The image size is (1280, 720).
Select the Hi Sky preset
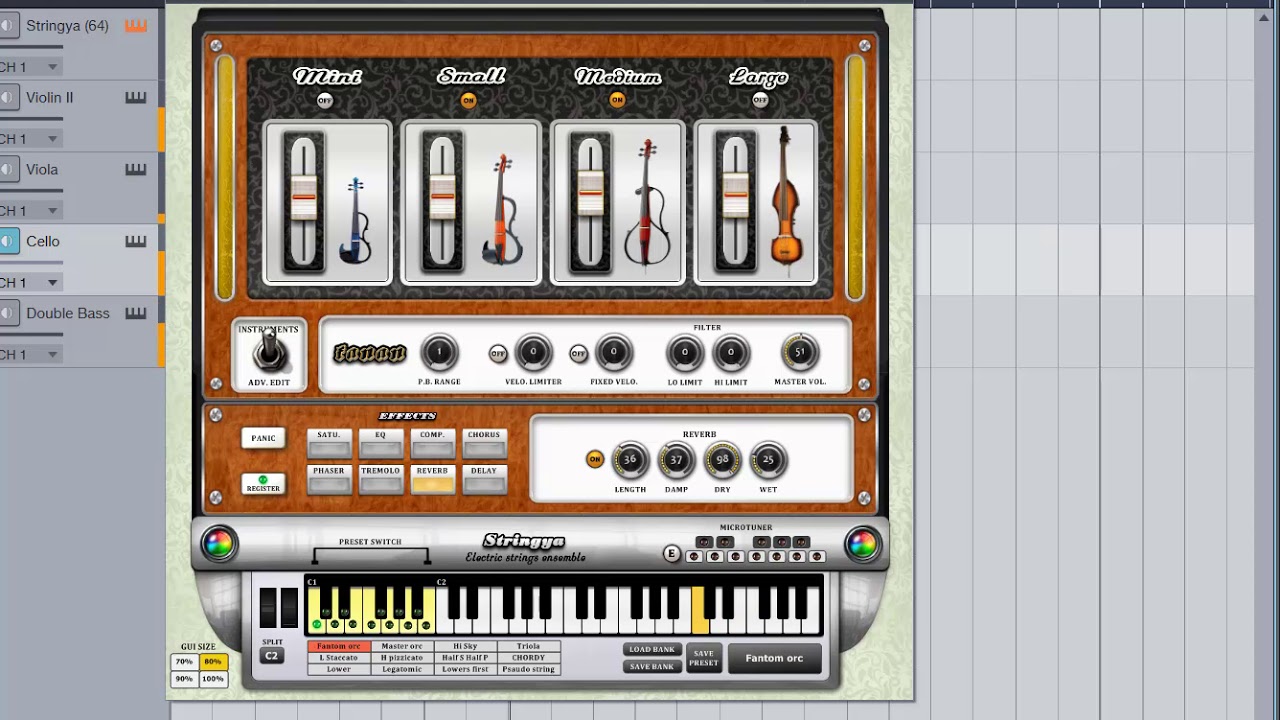coord(465,647)
